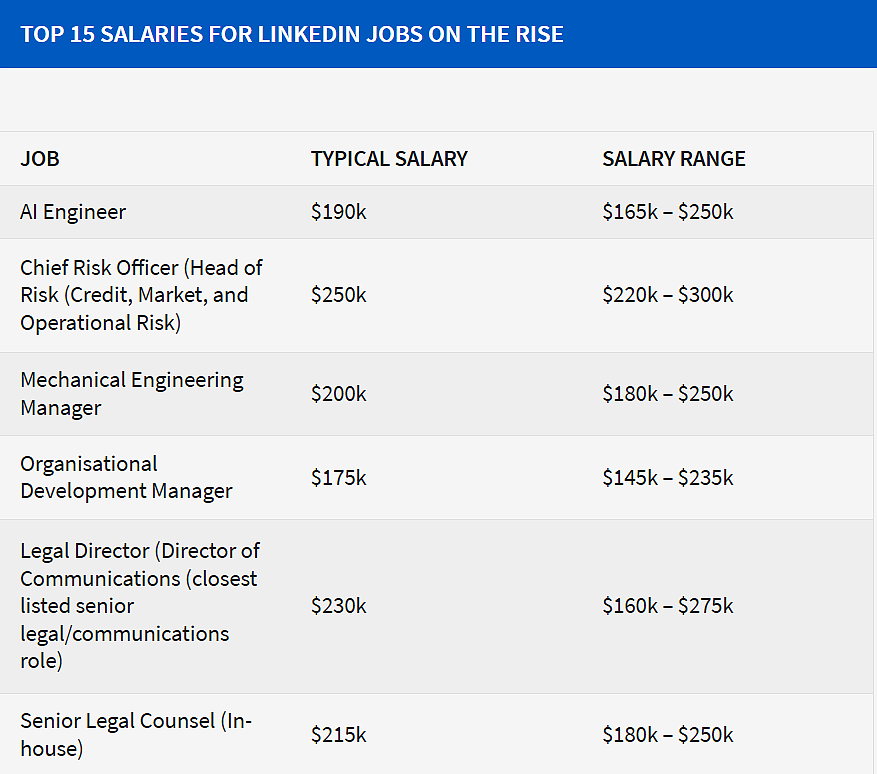The width and height of the screenshot is (877, 774).
Task: Click the $230k typical salary value
Action: click(338, 606)
